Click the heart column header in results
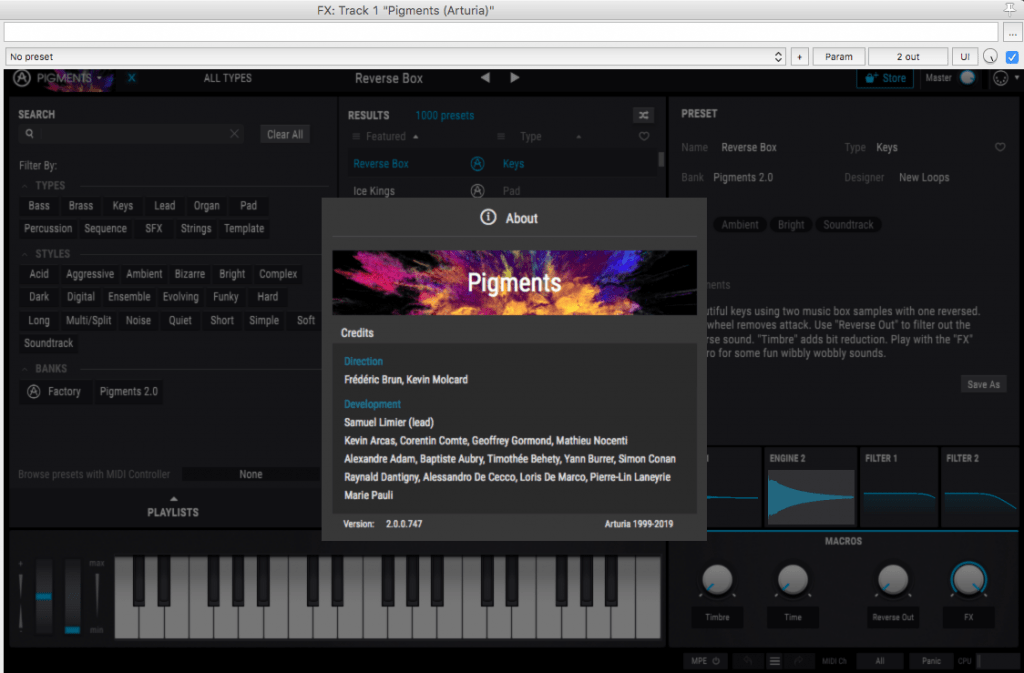This screenshot has height=673, width=1024. click(x=644, y=136)
